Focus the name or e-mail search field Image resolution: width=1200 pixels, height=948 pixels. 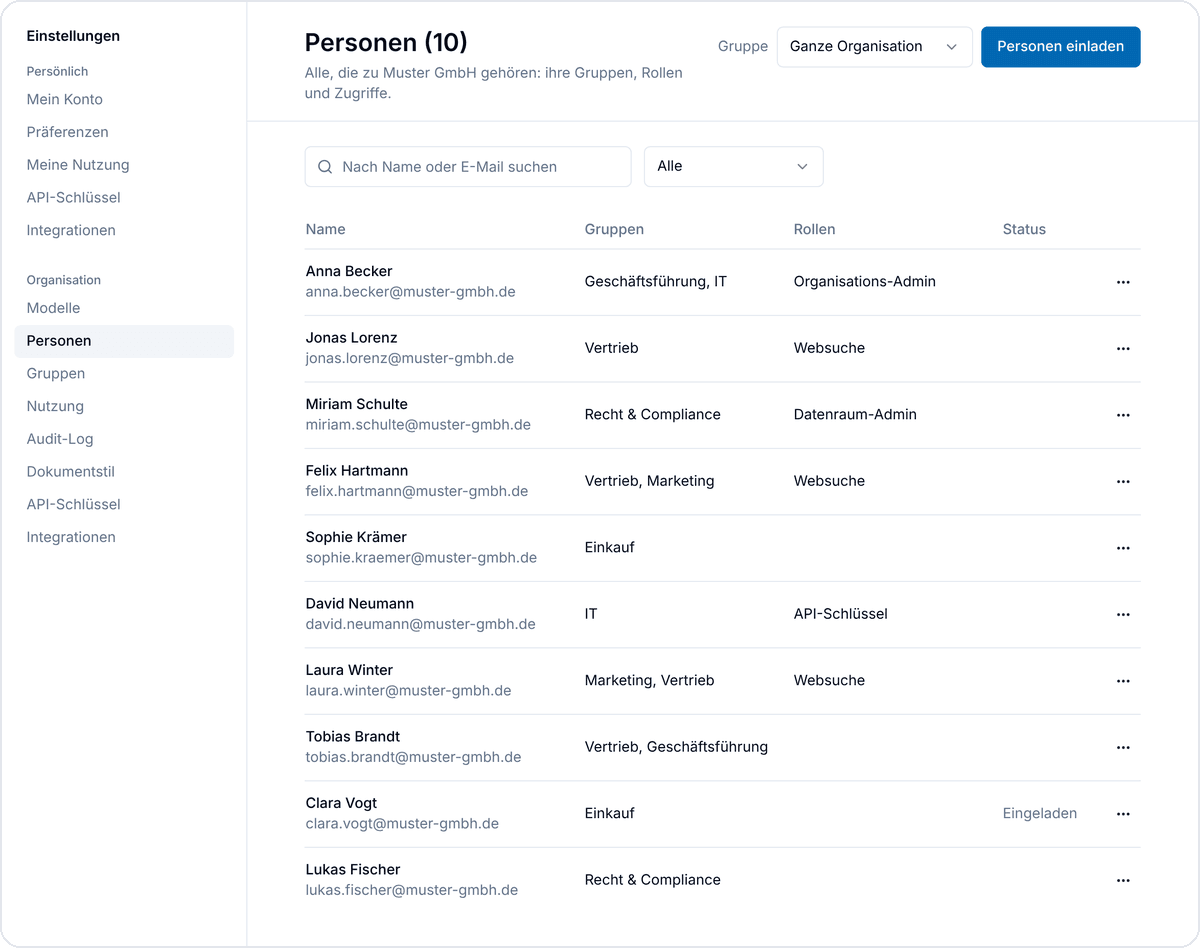coord(468,167)
